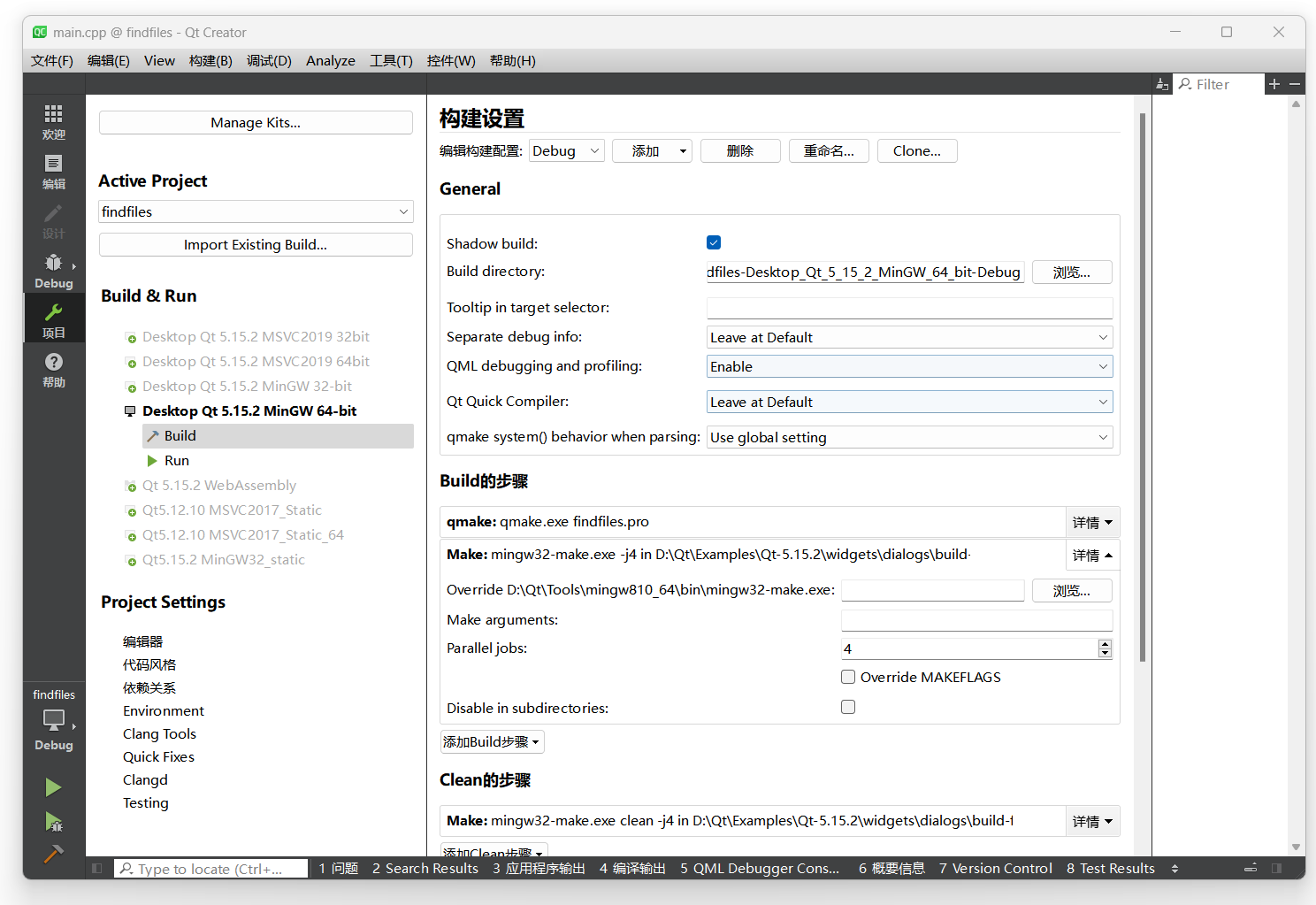Viewport: 1316px width, 905px height.
Task: Start debugging with play-bug button
Action: (53, 822)
